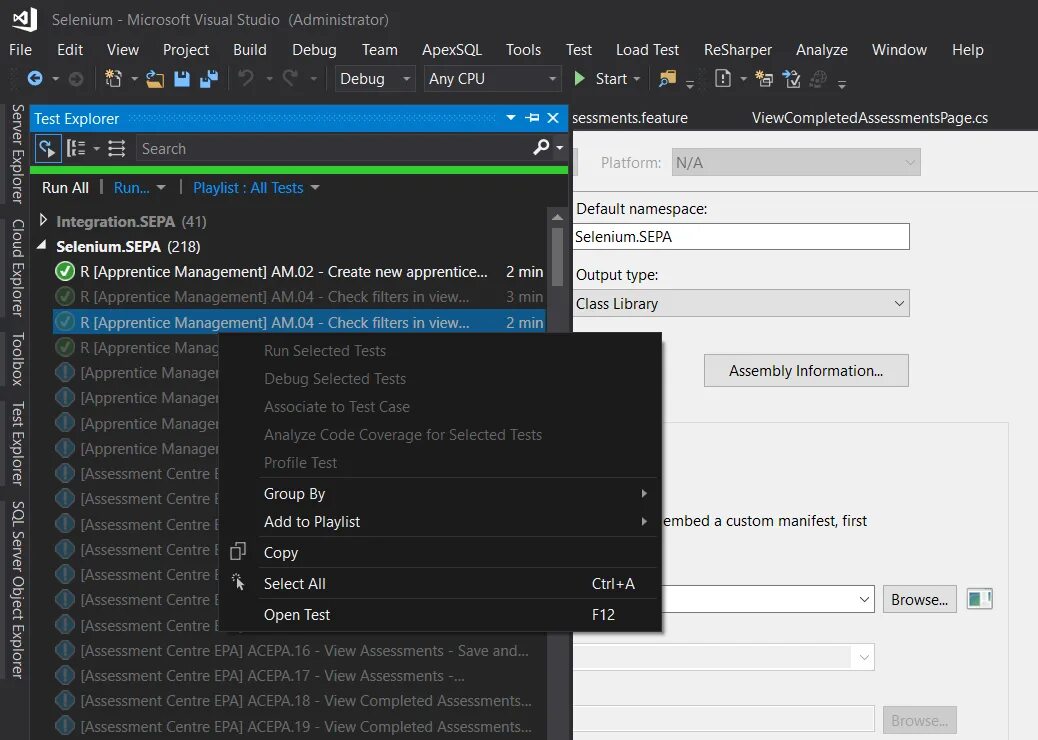
Task: Click the magnifier search icon in Test Explorer
Action: click(x=541, y=147)
